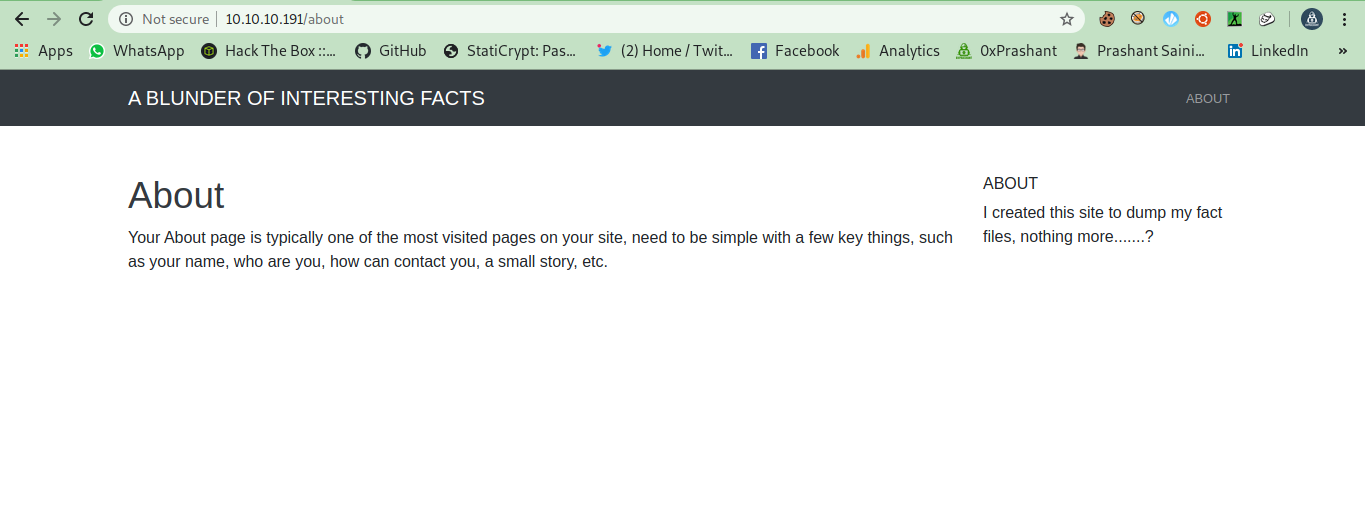1365x512 pixels.
Task: Open the GitHub bookmark
Action: pos(391,51)
